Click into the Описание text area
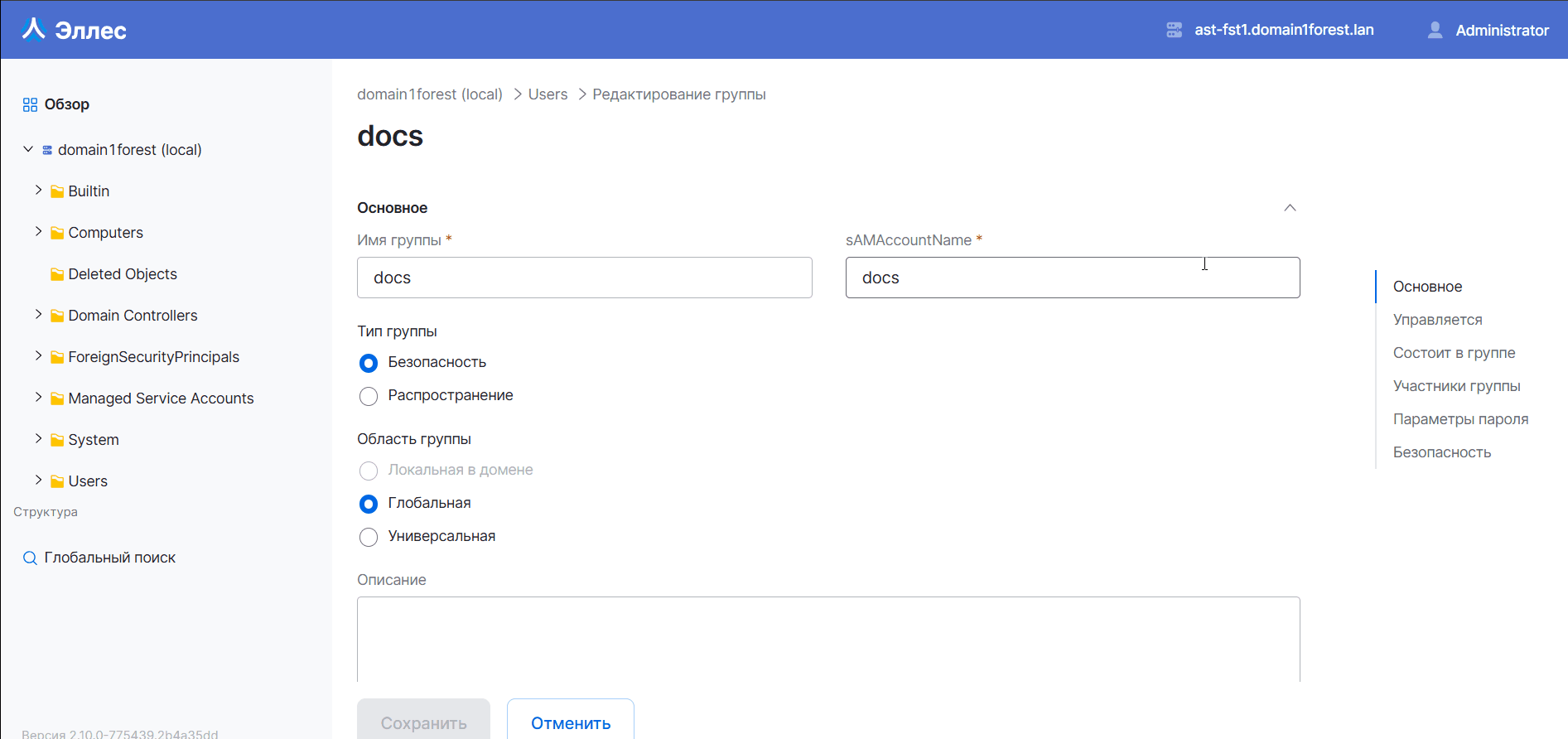Screen dimensions: 1568x739 click(828, 638)
